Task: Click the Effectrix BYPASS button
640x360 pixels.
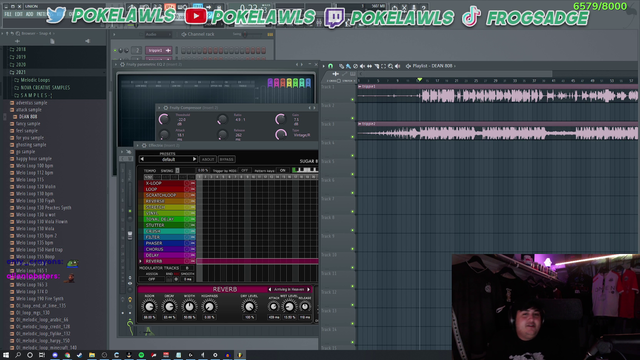Action: (227, 159)
